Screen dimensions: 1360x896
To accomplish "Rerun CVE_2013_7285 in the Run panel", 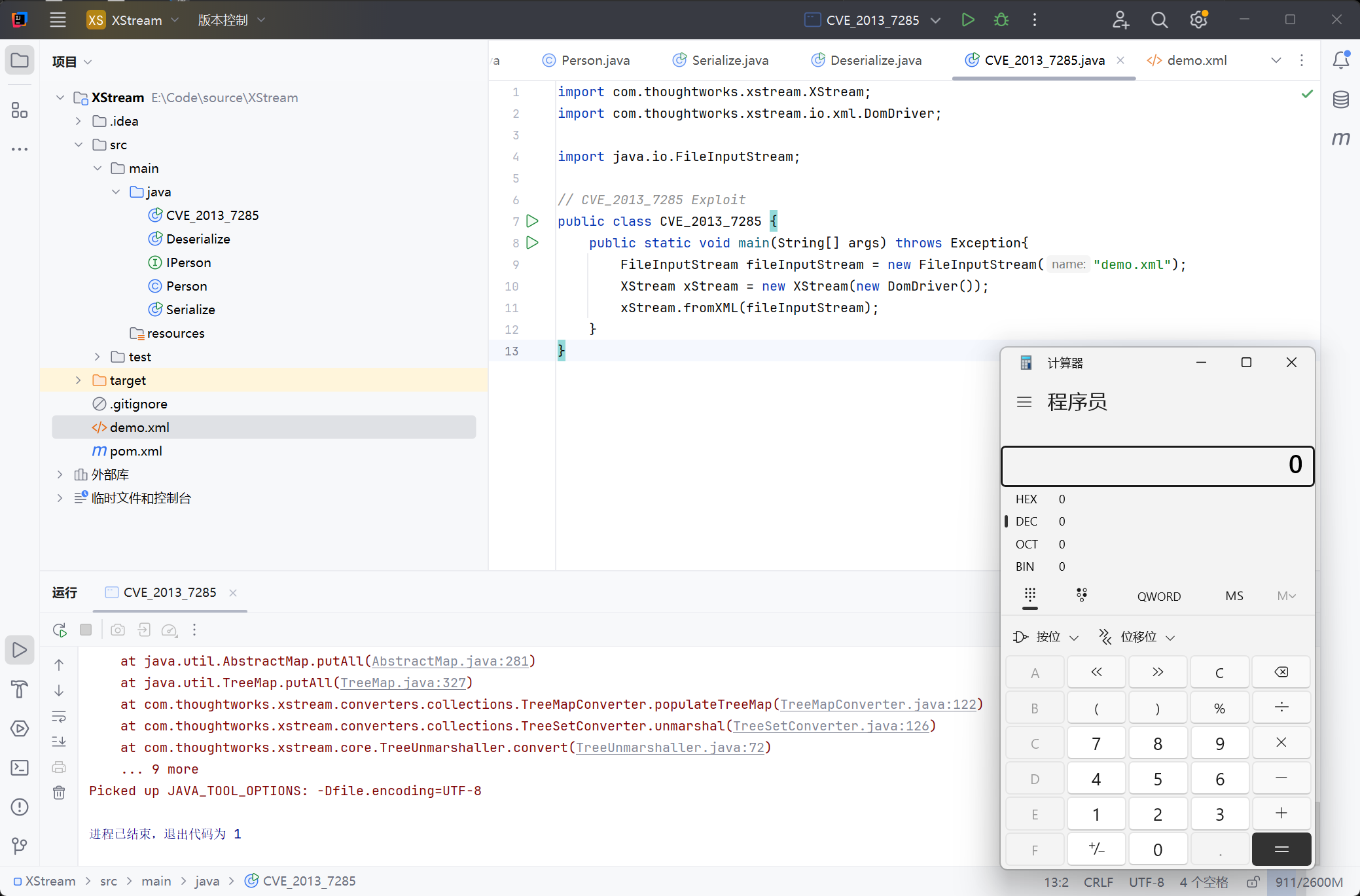I will tap(60, 630).
